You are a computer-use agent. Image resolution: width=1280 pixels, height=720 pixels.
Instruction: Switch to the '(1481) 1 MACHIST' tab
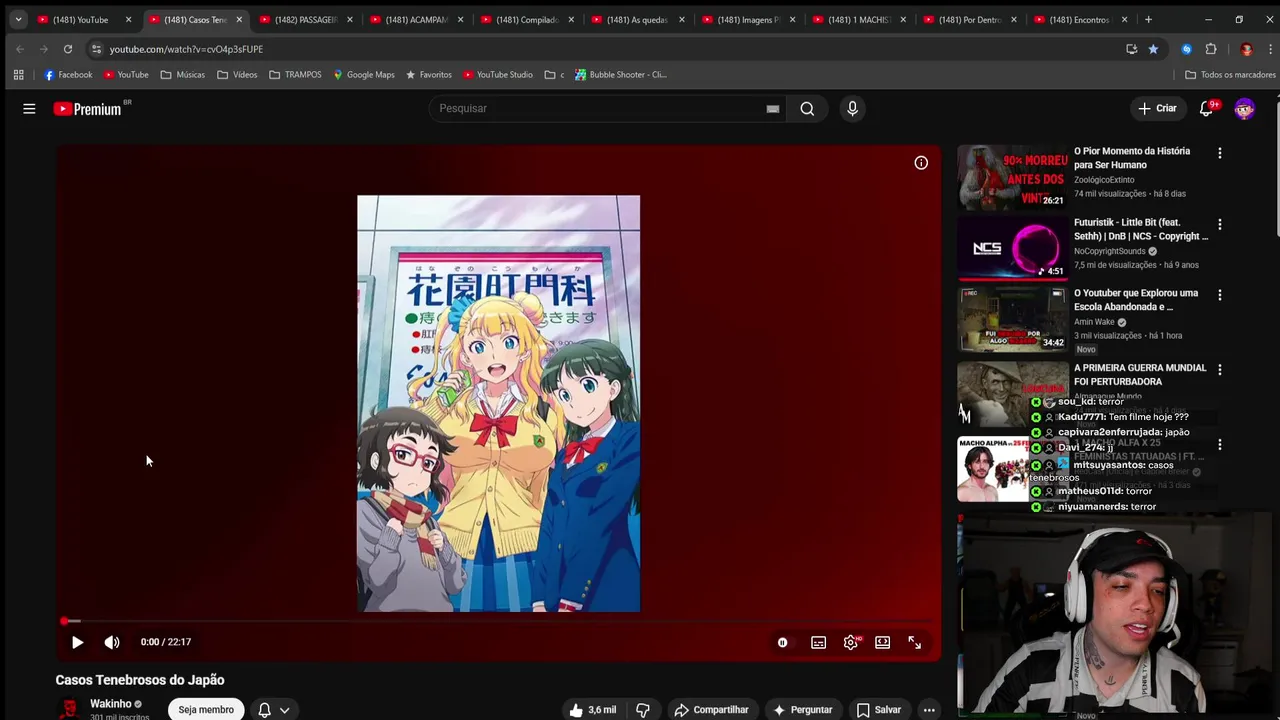(x=860, y=19)
